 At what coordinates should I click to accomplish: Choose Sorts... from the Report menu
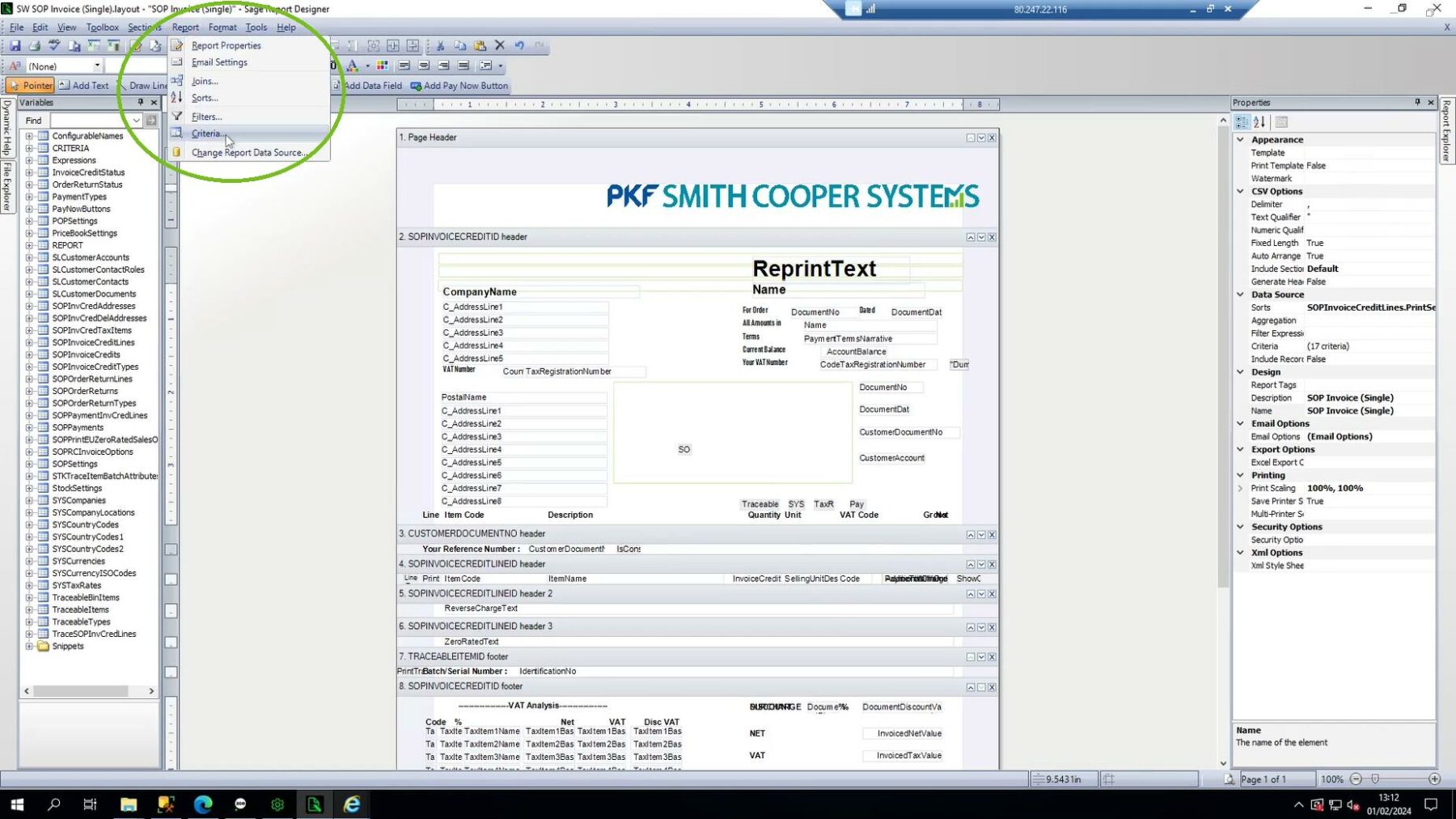pyautogui.click(x=249, y=98)
